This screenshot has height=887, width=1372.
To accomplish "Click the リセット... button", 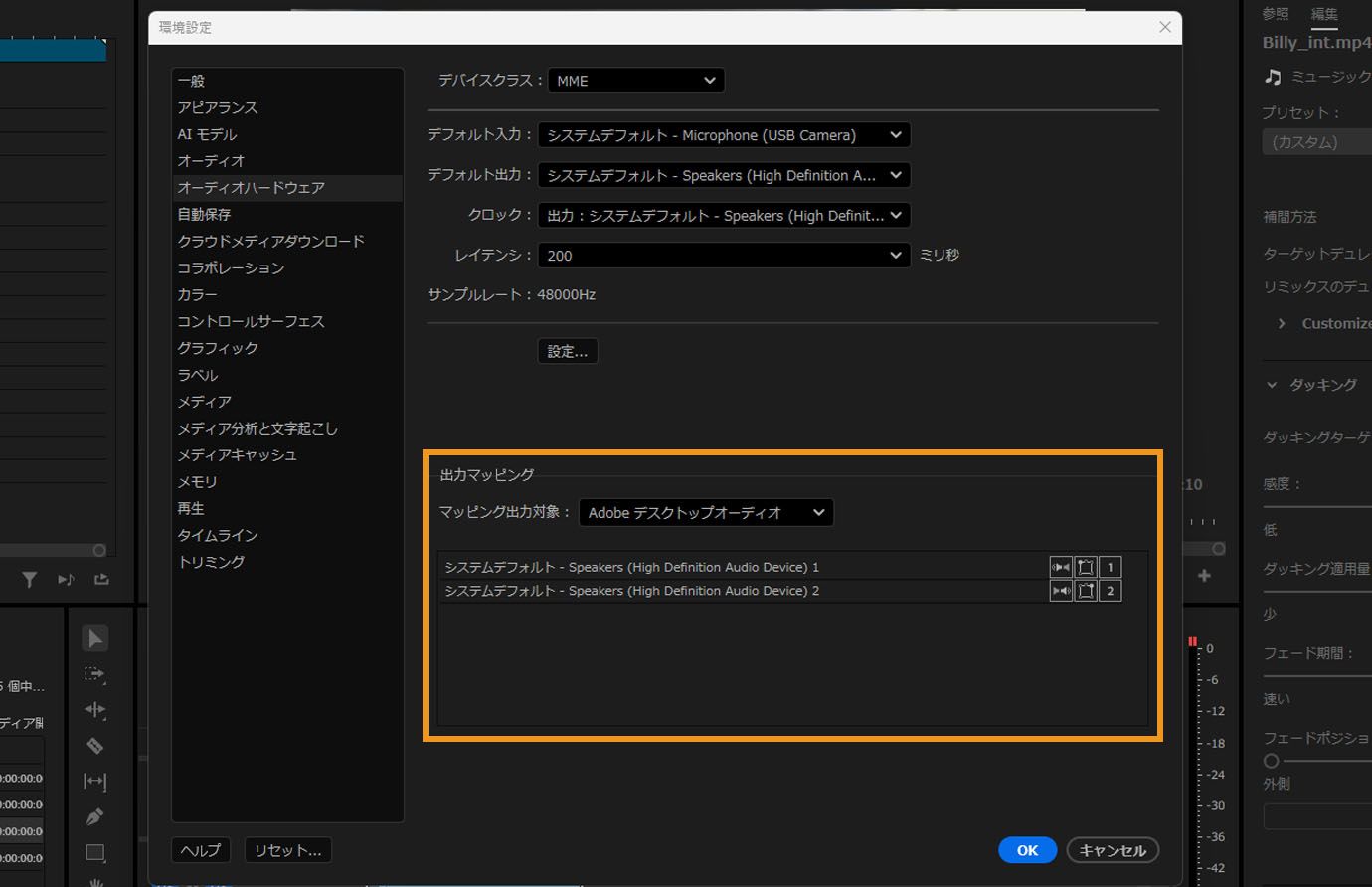I will pos(287,850).
